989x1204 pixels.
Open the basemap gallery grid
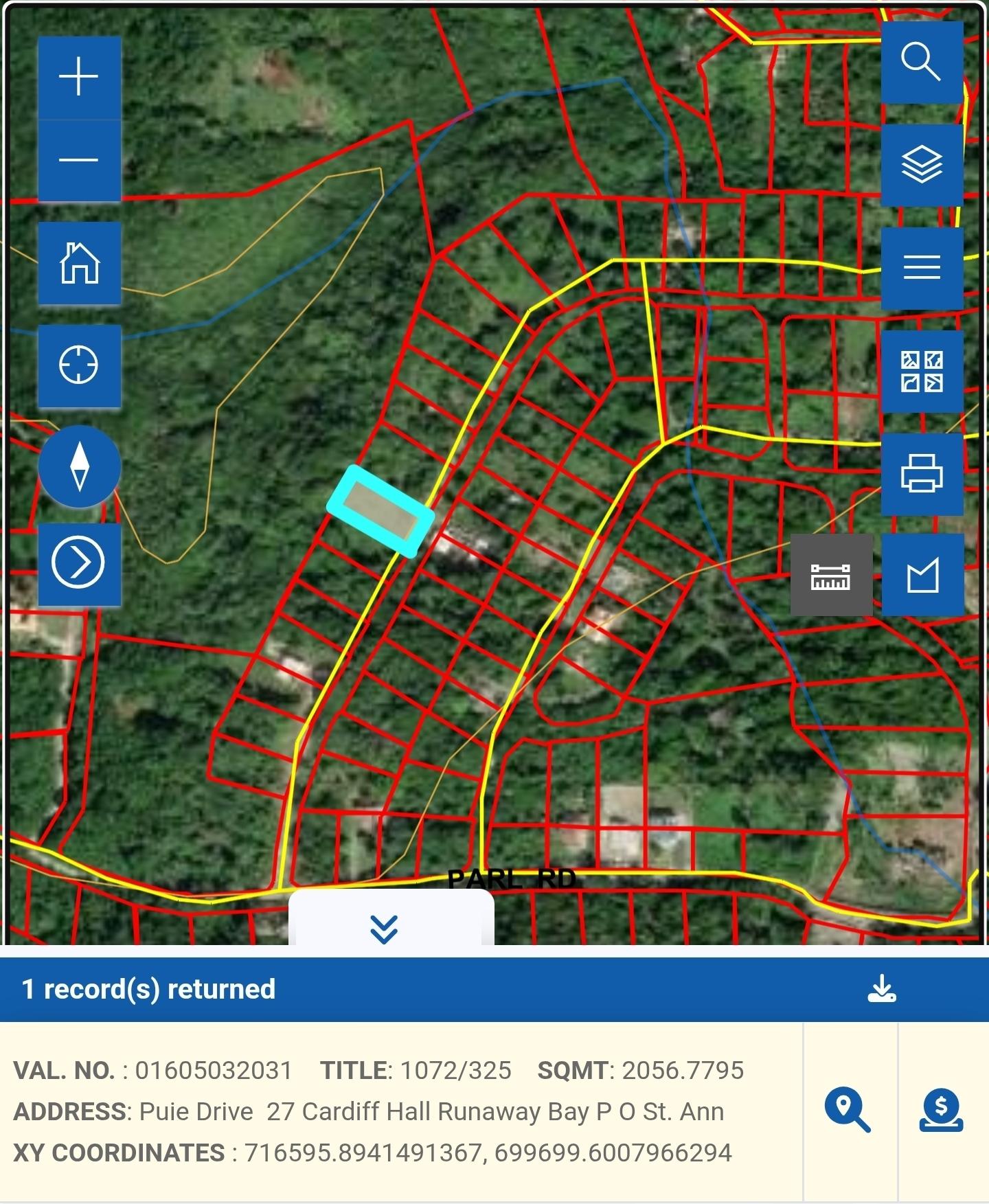pyautogui.click(x=921, y=371)
